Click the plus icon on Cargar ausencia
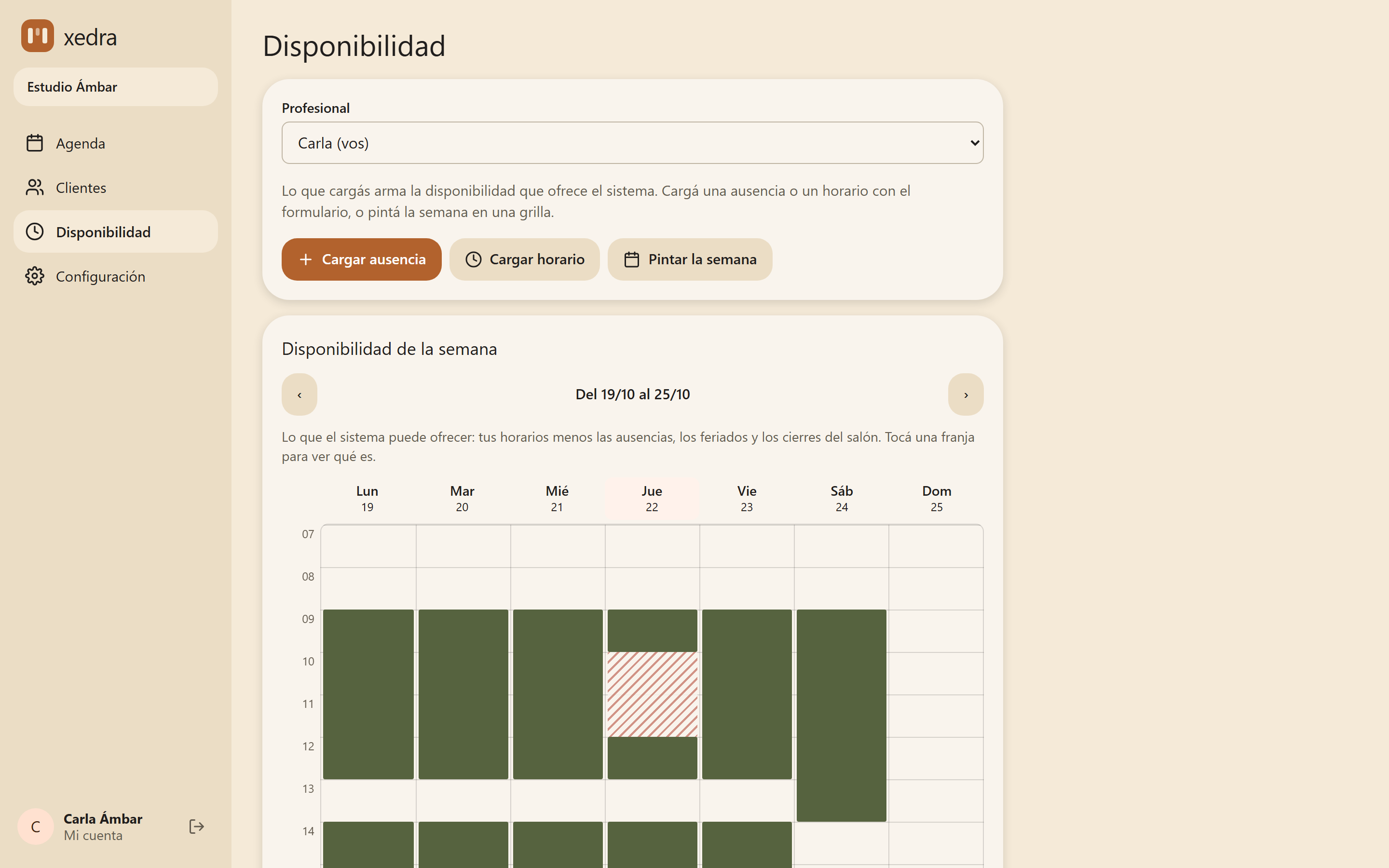Image resolution: width=1389 pixels, height=868 pixels. point(306,259)
